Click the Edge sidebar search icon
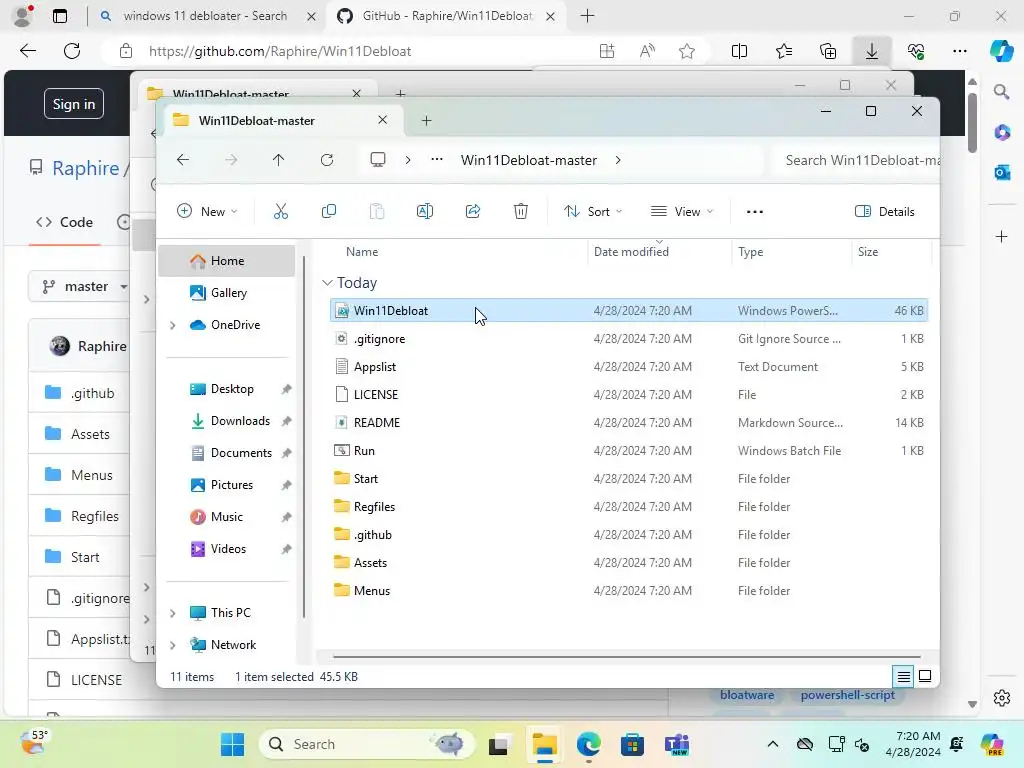This screenshot has width=1024, height=768. pyautogui.click(x=1001, y=92)
